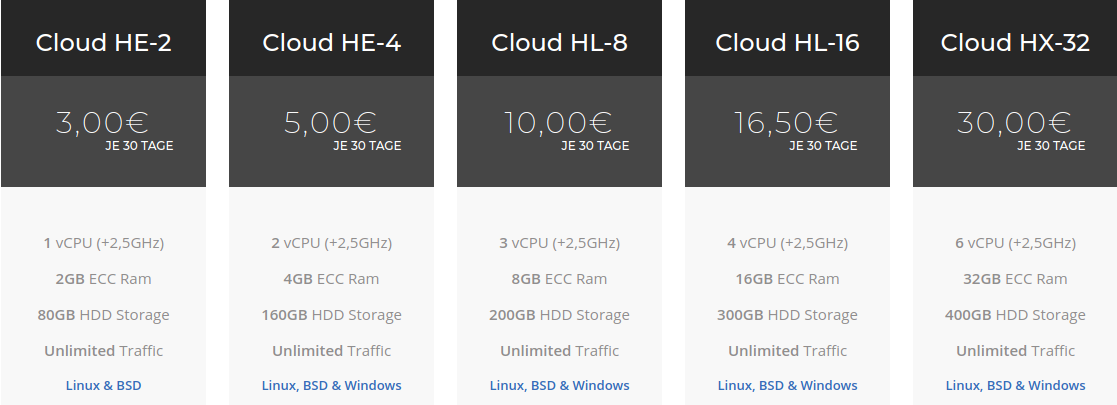Choose the Cloud HL-16 plan title

tap(787, 43)
